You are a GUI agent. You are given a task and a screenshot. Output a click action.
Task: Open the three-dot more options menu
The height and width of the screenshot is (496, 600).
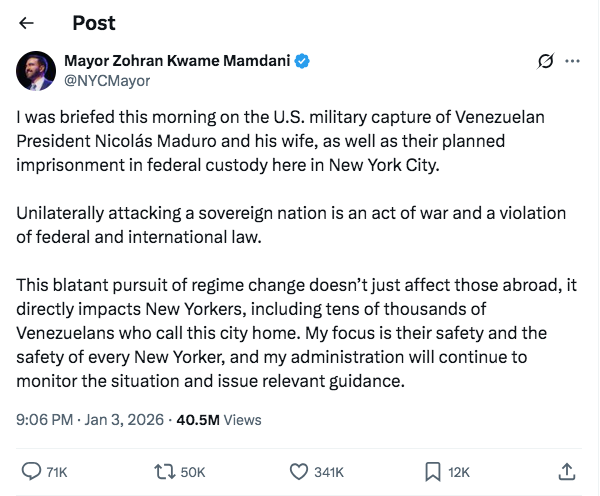tap(573, 61)
